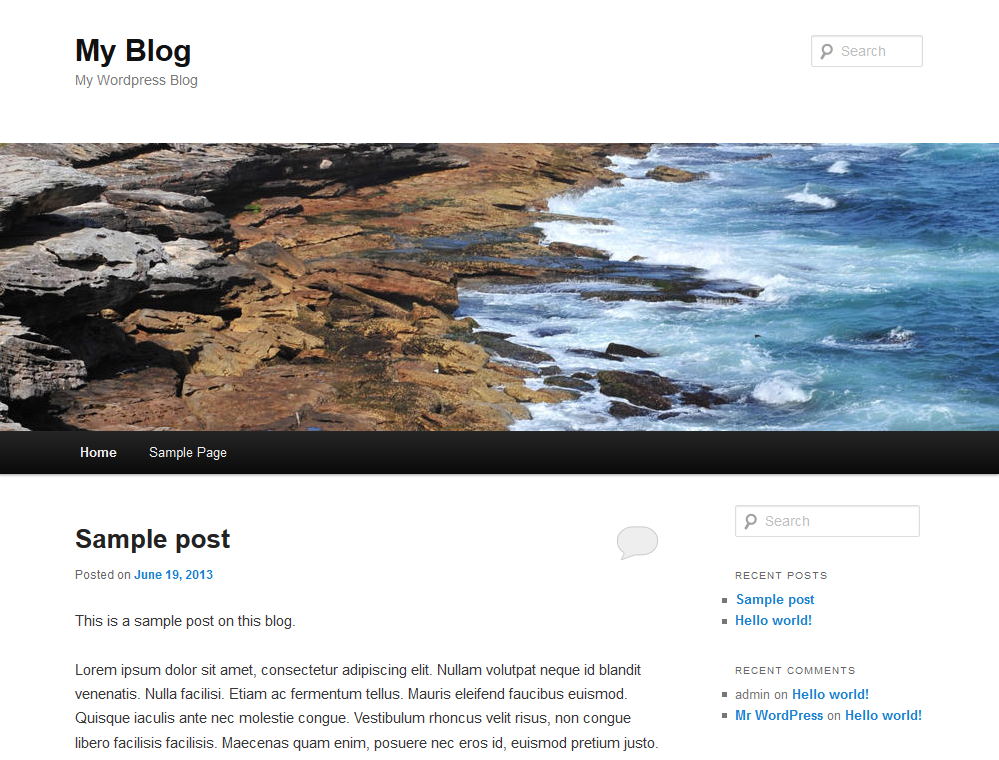
Task: Select Hello world! under Recent Posts
Action: tap(773, 620)
